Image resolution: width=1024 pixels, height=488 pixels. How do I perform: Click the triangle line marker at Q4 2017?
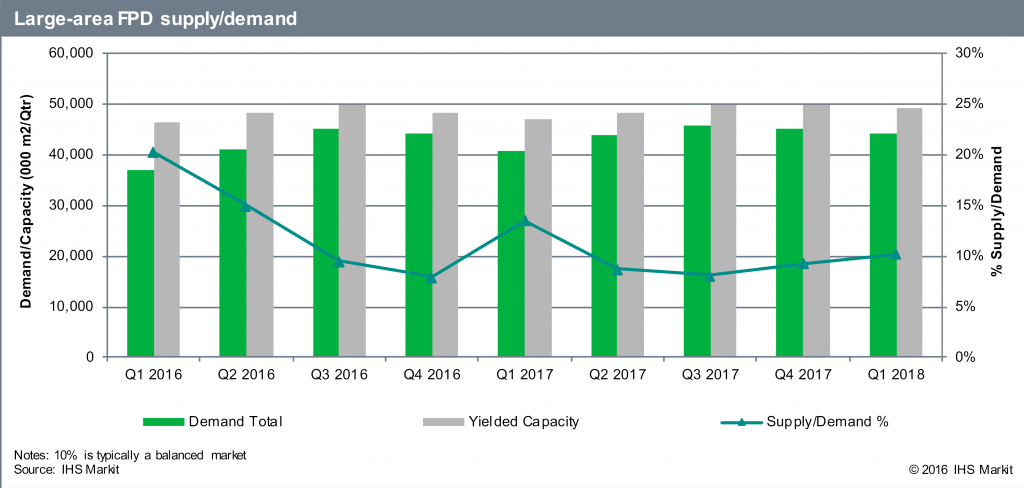point(803,264)
